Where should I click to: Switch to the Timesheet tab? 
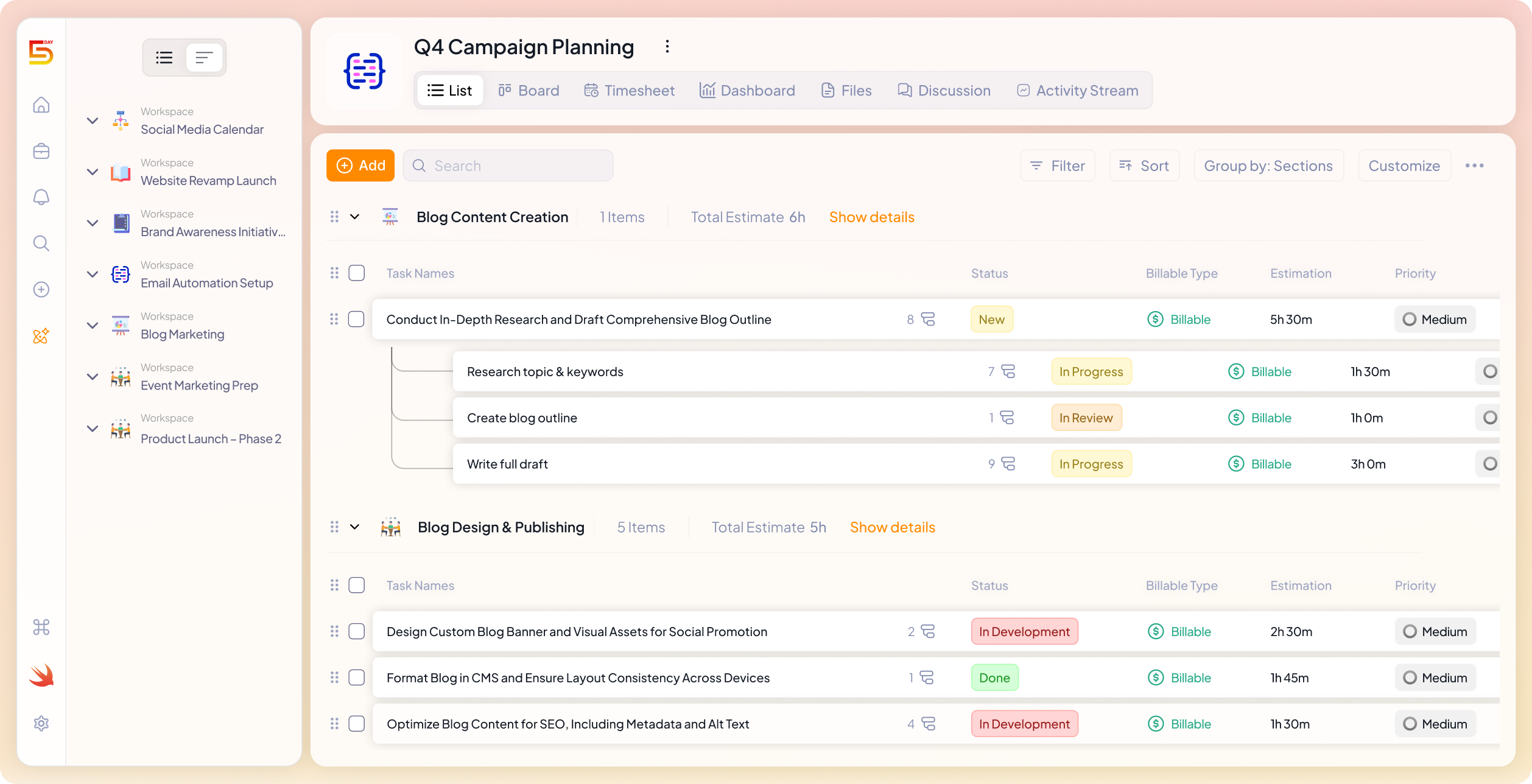point(630,90)
